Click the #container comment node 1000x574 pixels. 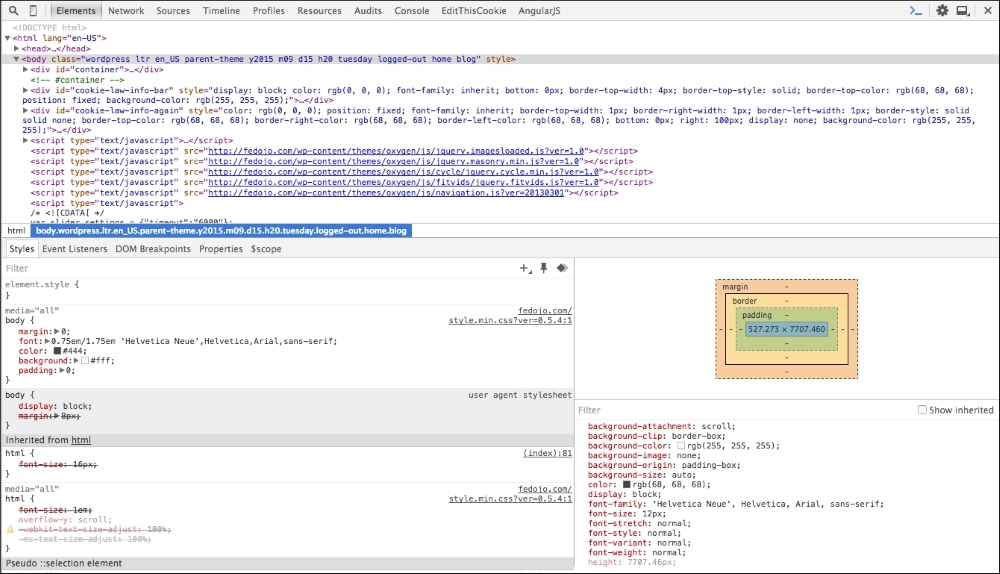77,80
